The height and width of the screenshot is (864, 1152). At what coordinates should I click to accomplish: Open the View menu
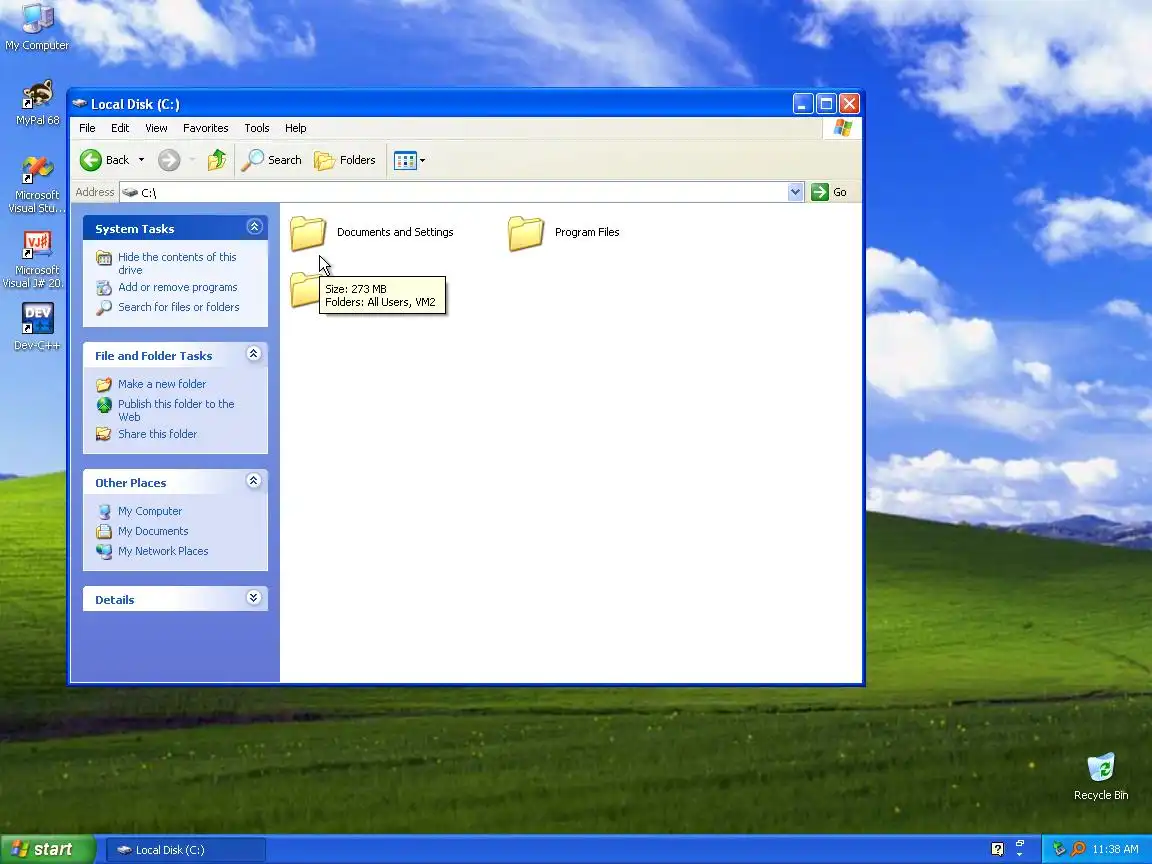pos(156,128)
